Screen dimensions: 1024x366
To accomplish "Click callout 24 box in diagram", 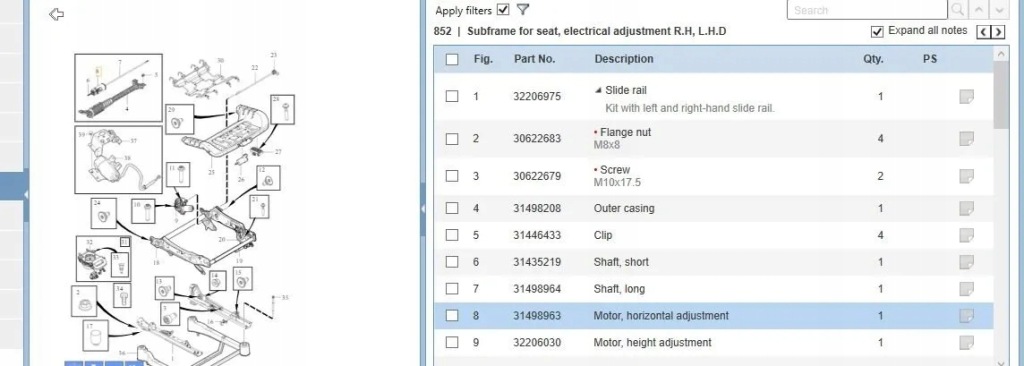I will tap(103, 213).
